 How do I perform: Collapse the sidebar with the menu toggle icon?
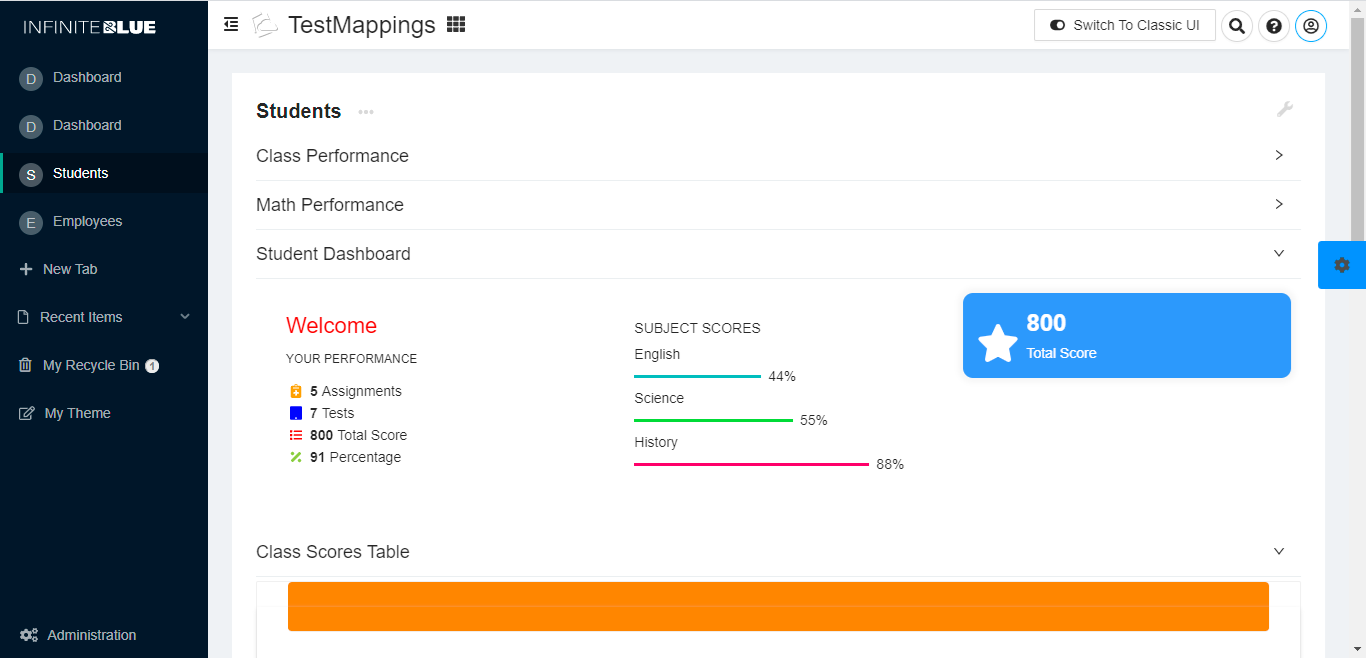point(231,25)
